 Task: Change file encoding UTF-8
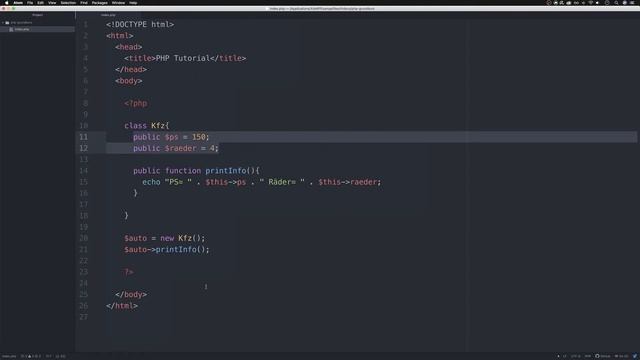(x=576, y=356)
